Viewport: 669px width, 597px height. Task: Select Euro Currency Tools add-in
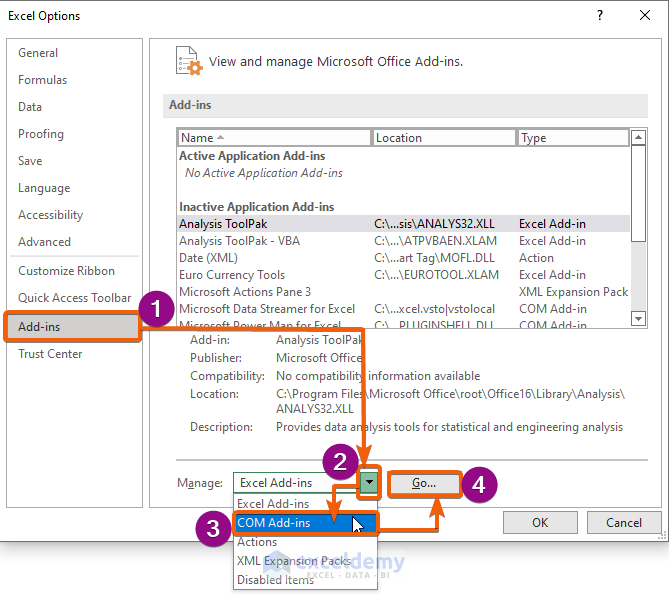coord(403,275)
